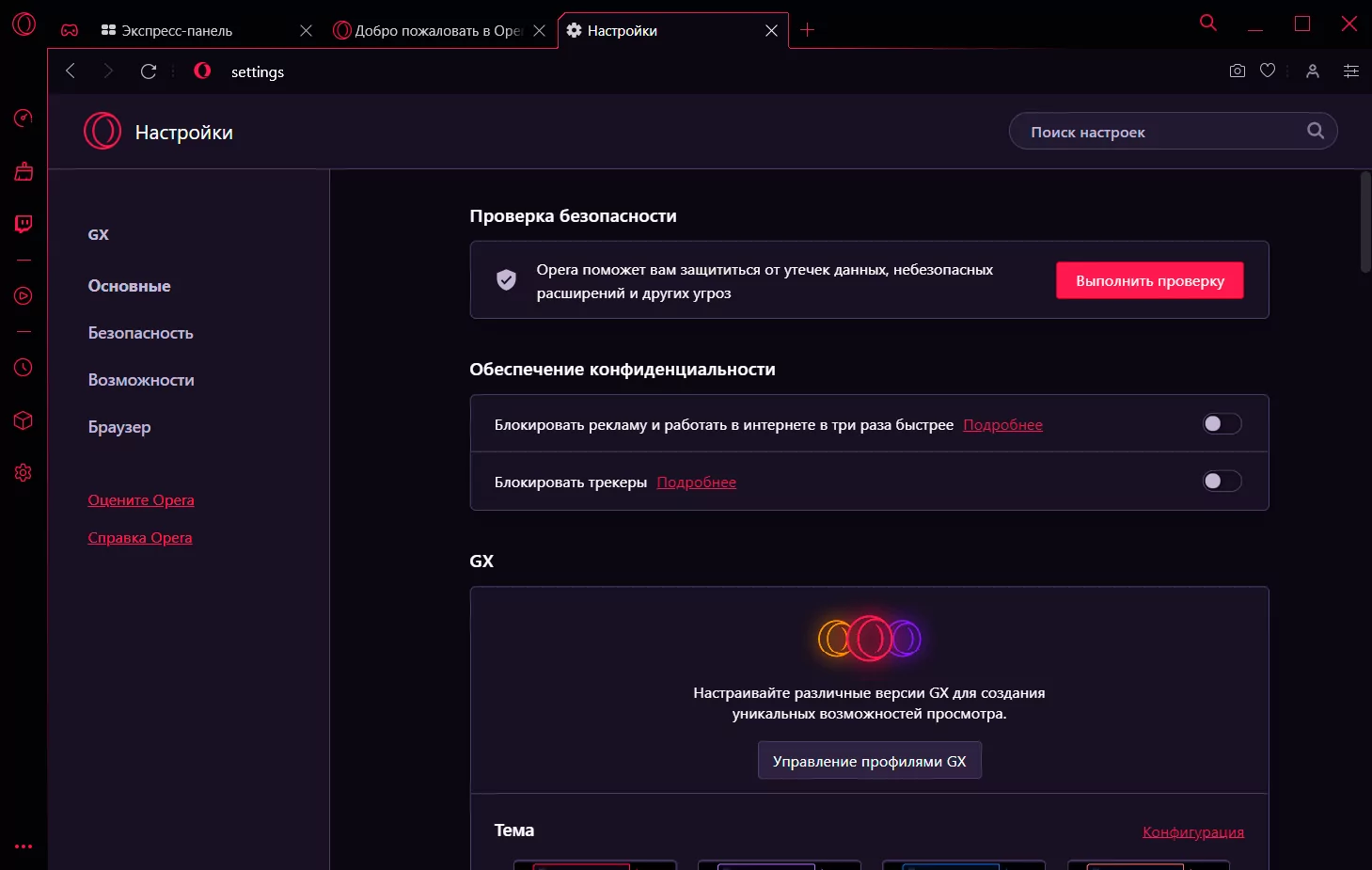Open Extensions cube icon in sidebar

click(24, 420)
